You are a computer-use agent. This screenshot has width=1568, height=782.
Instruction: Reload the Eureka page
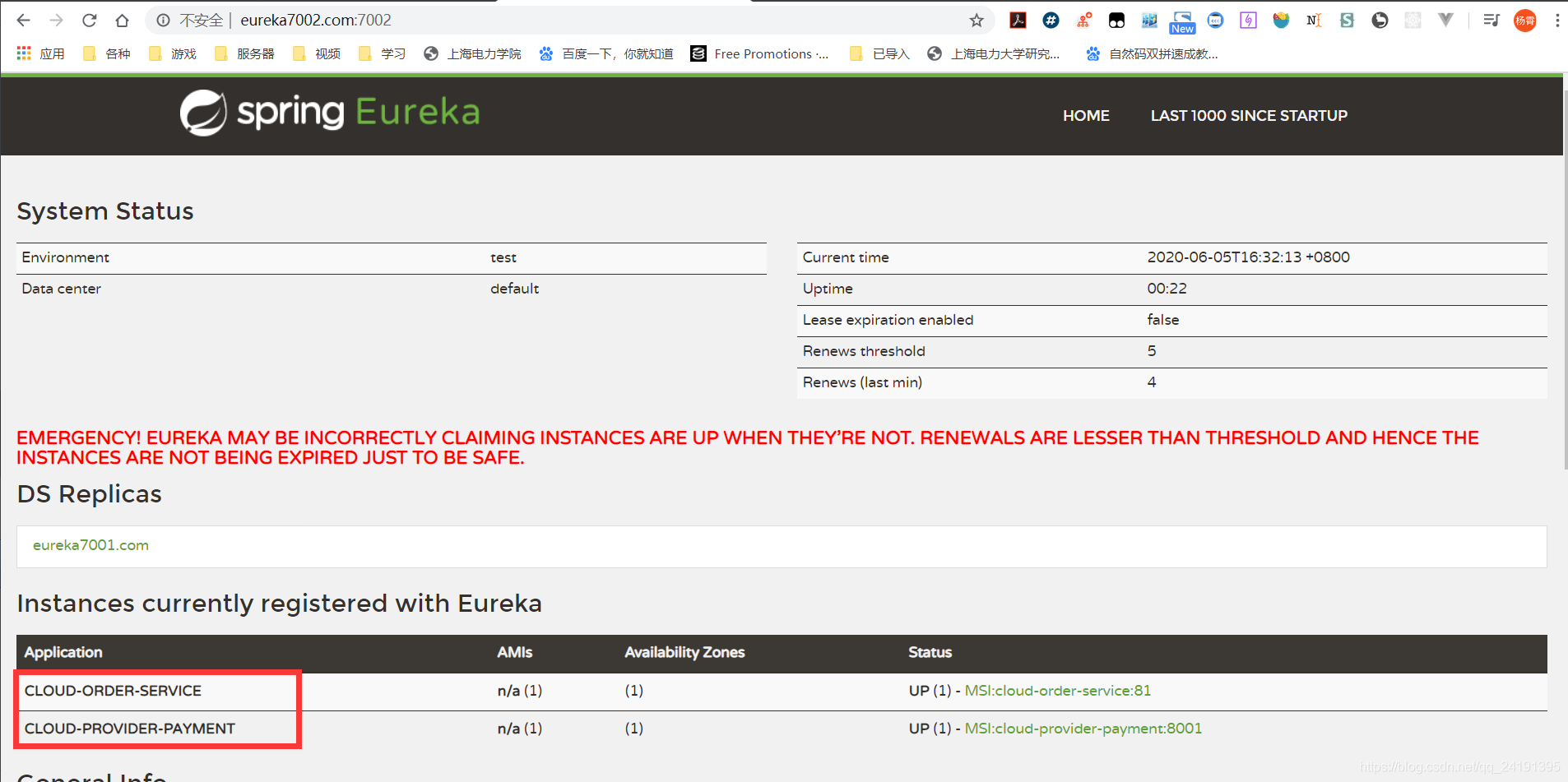[89, 21]
